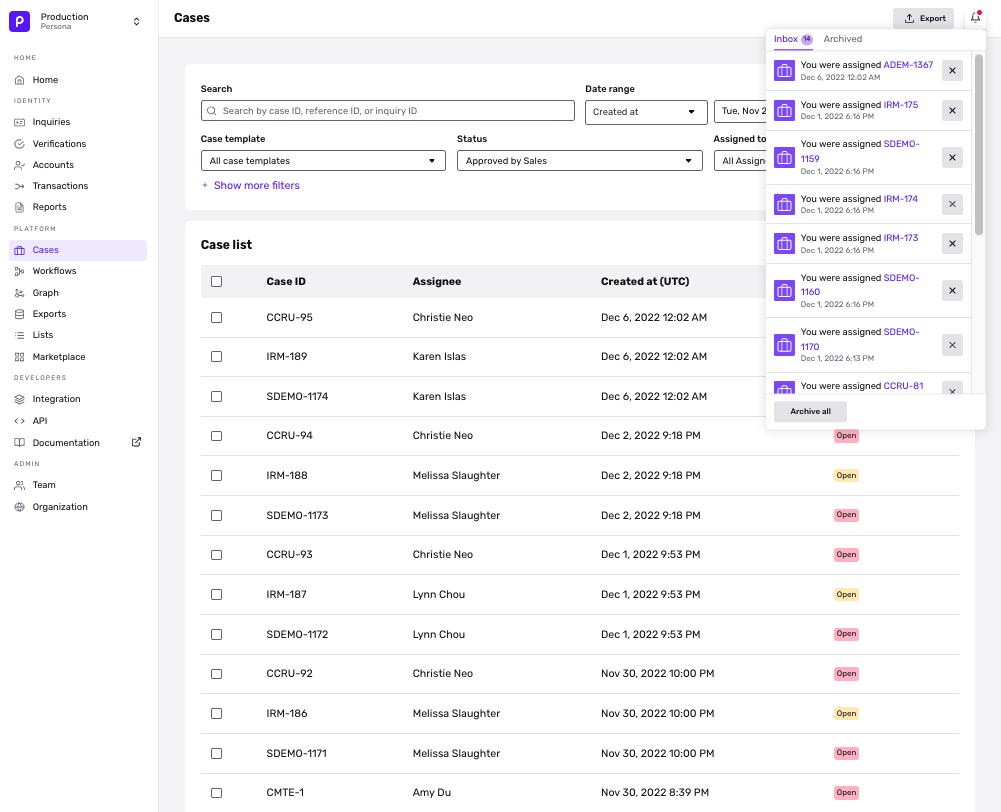Tick the checkbox for IRM-188
This screenshot has height=812, width=1001.
216,476
